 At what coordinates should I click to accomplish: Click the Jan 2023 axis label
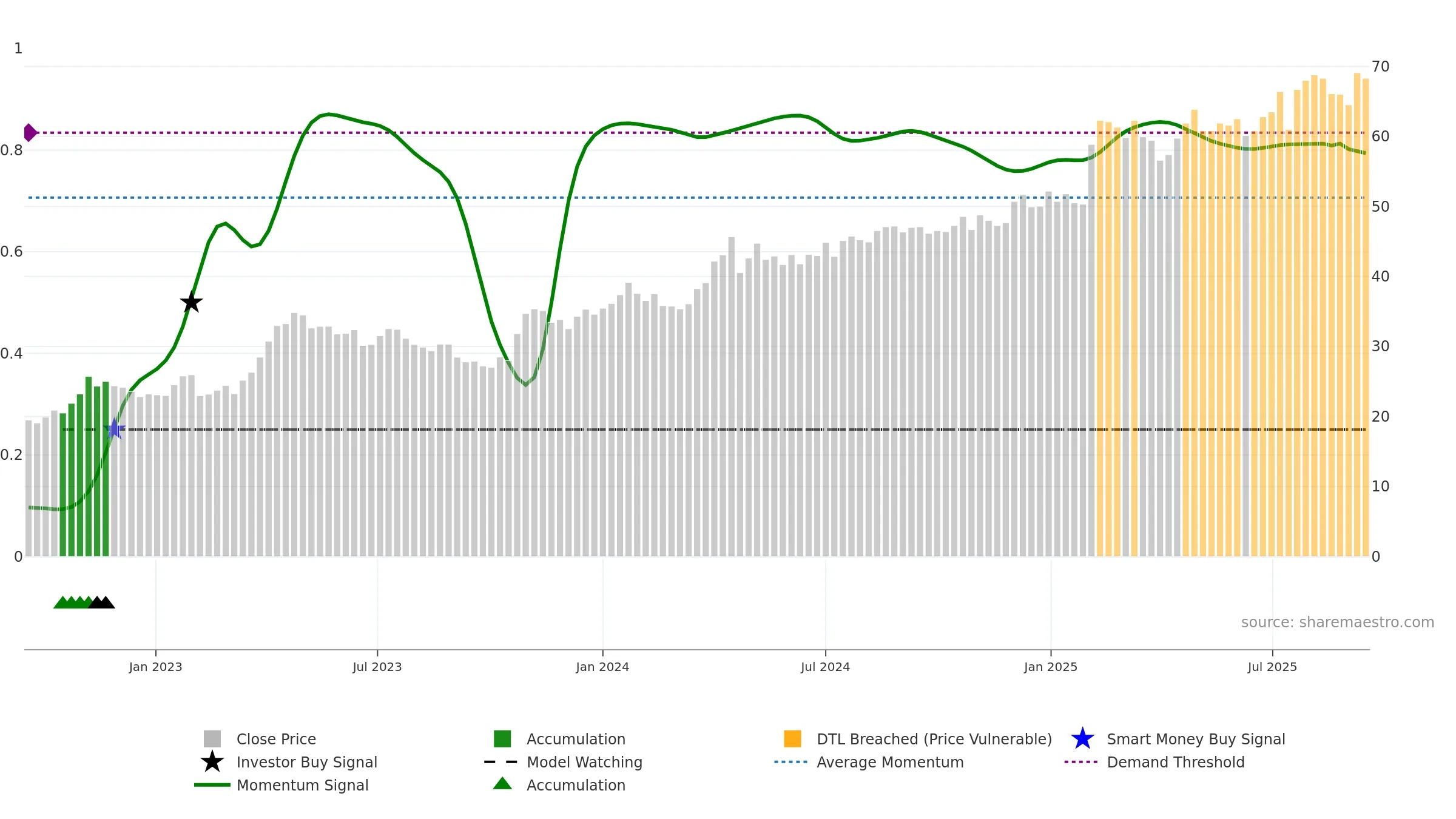pyautogui.click(x=155, y=667)
